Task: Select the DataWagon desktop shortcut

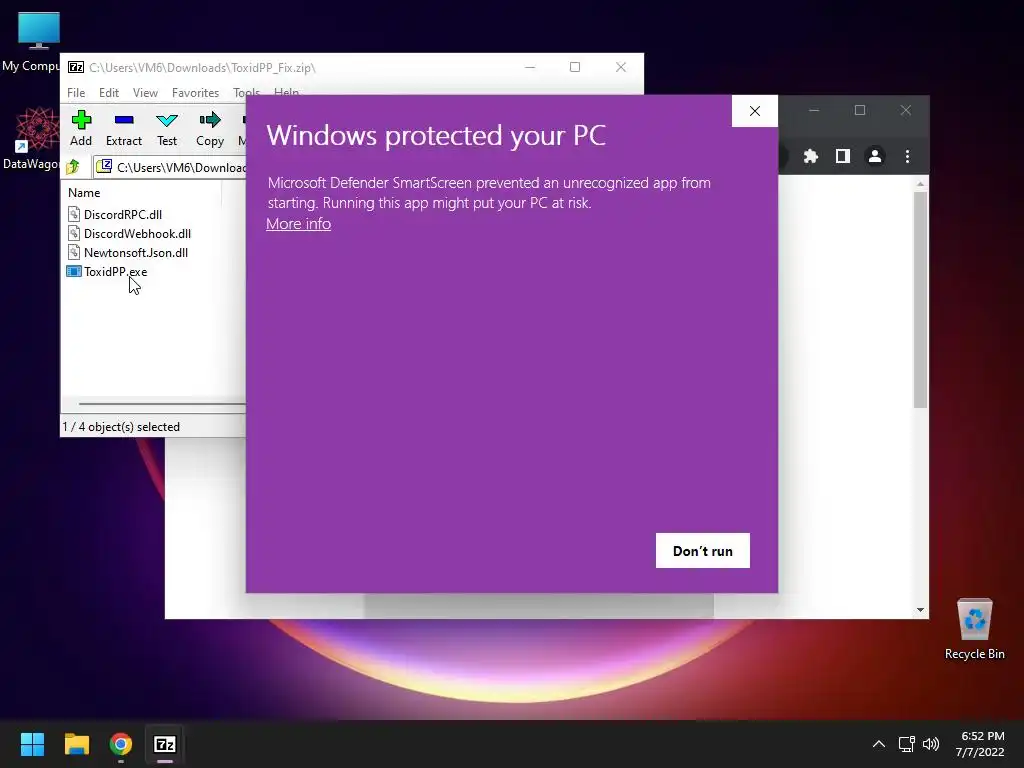Action: click(30, 139)
